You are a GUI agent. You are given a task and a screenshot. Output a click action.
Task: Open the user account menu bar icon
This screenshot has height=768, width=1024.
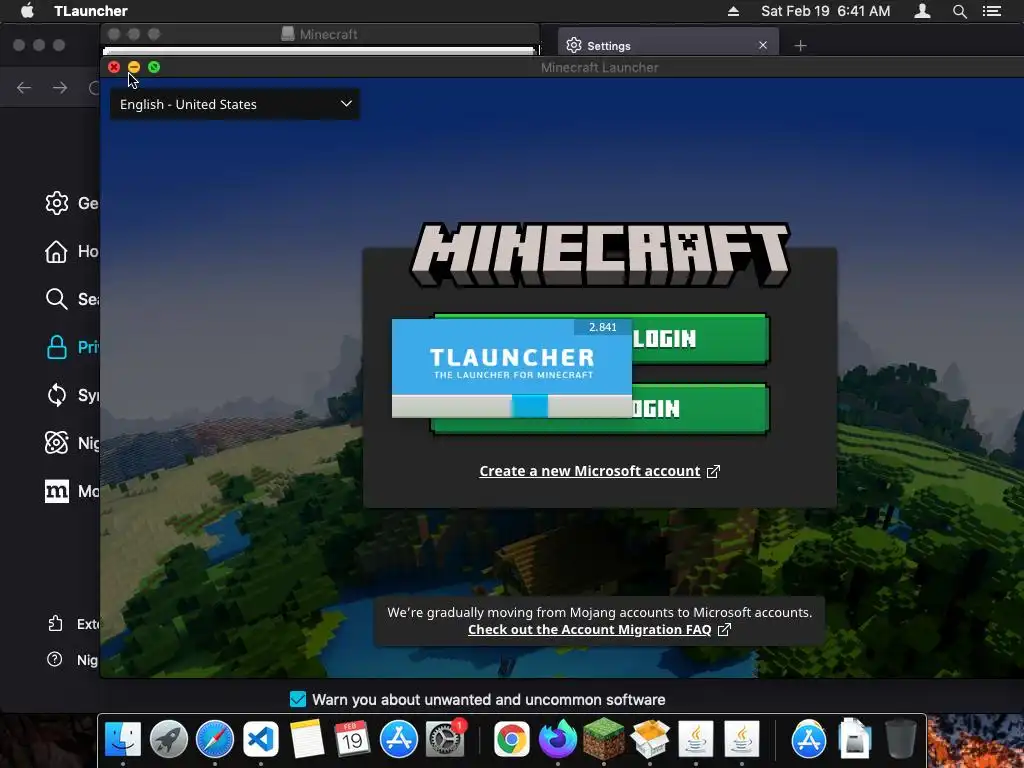(x=922, y=11)
